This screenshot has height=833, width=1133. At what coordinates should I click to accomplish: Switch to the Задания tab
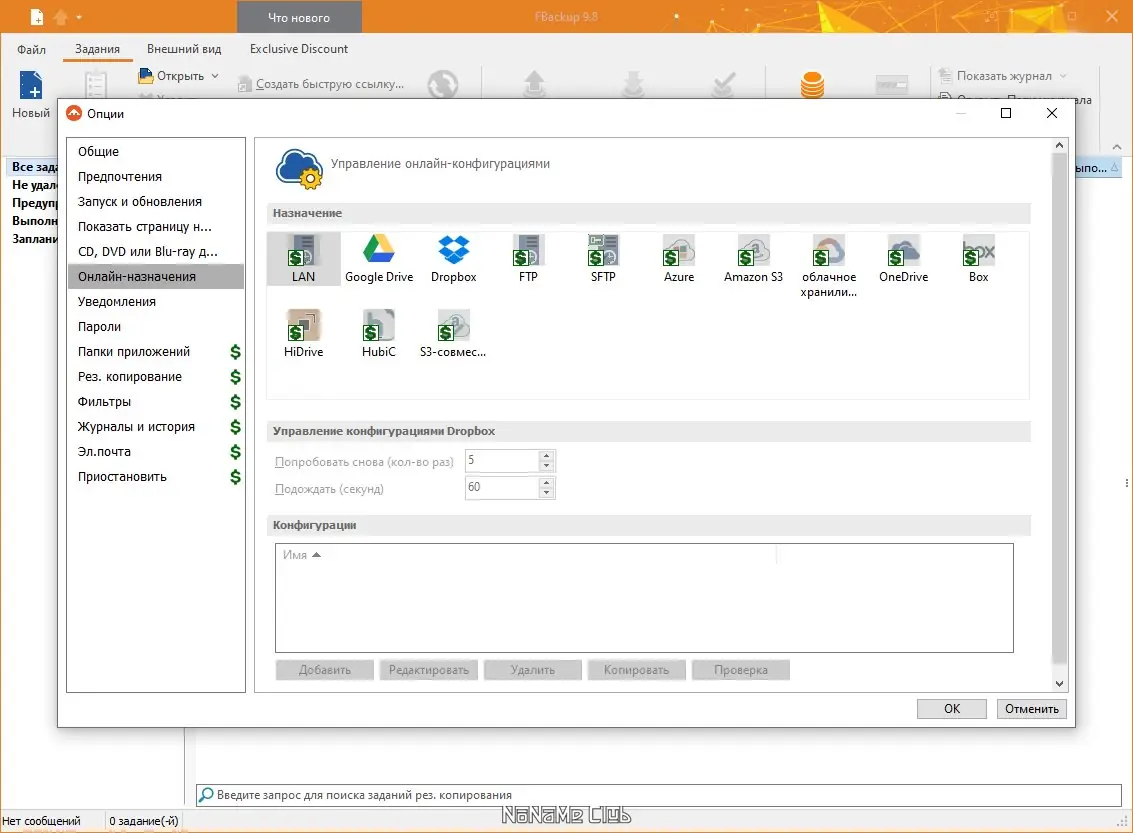[x=98, y=49]
